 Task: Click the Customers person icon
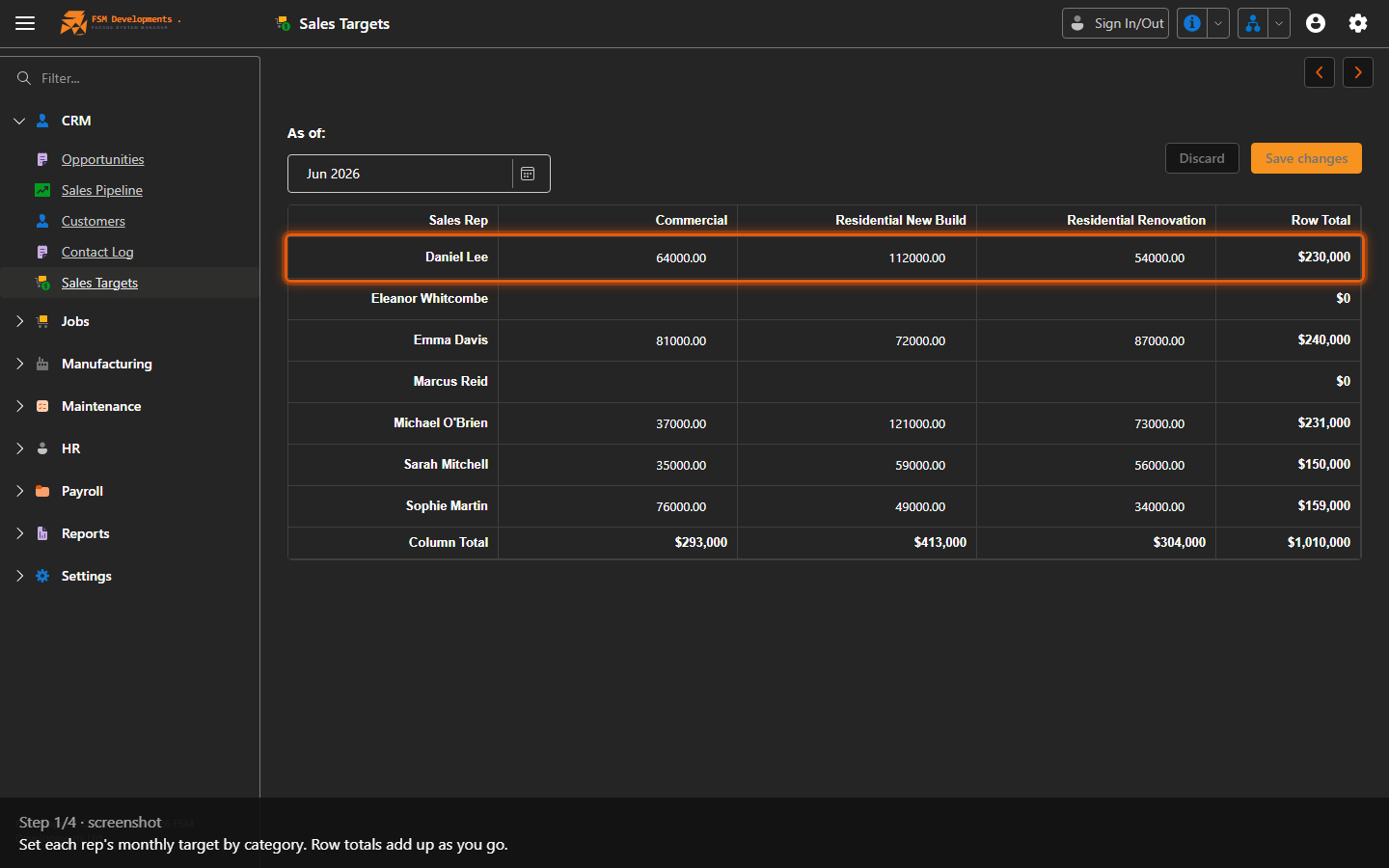click(x=42, y=221)
